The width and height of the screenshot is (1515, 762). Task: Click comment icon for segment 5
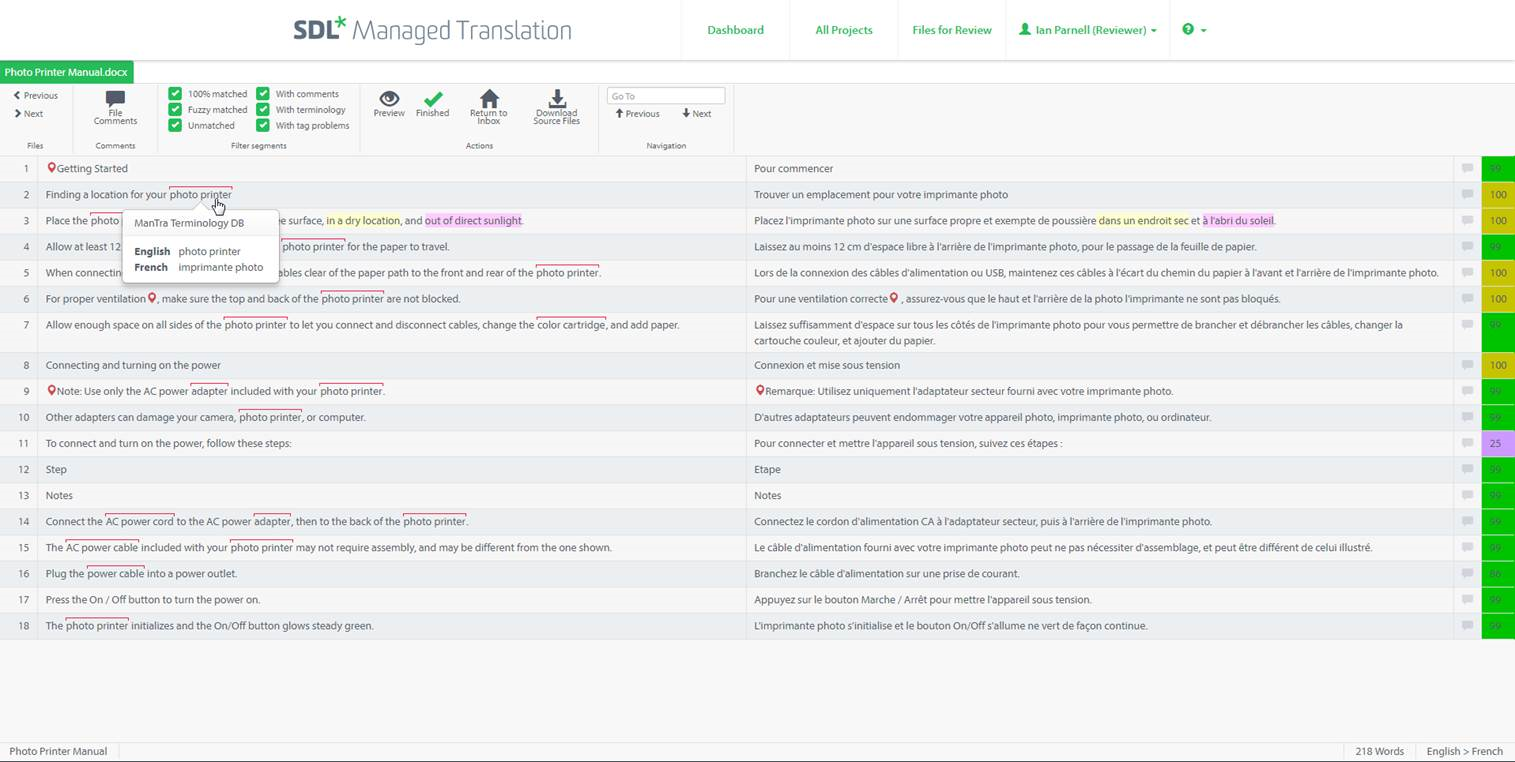(1467, 272)
